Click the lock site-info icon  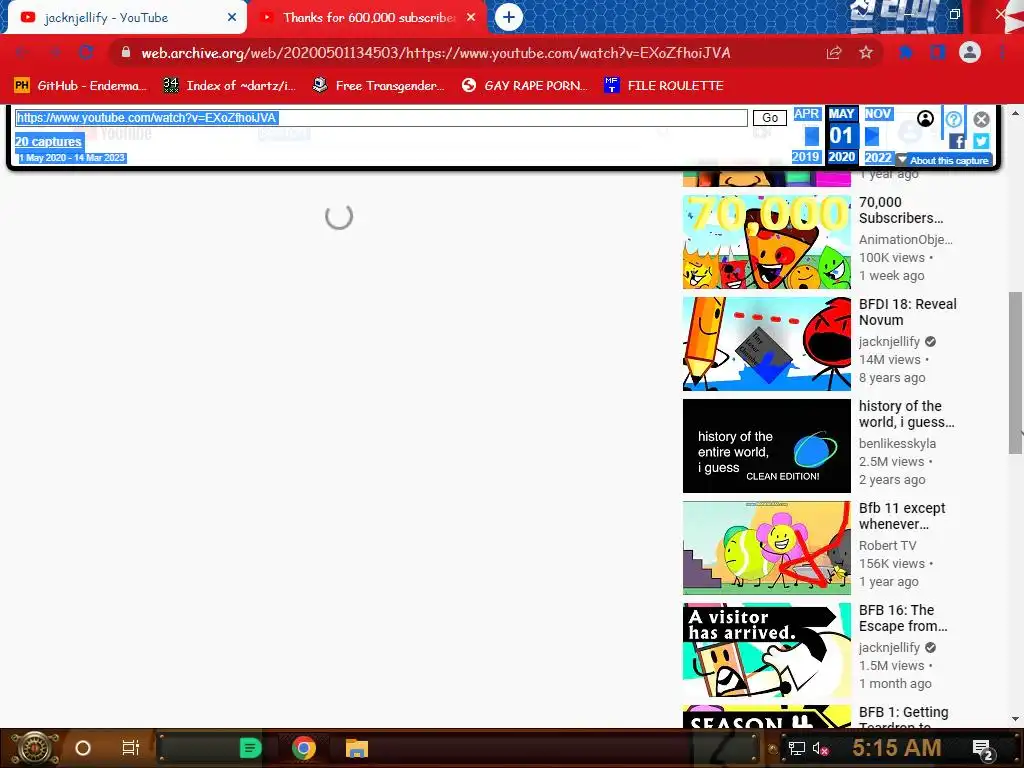tap(125, 53)
